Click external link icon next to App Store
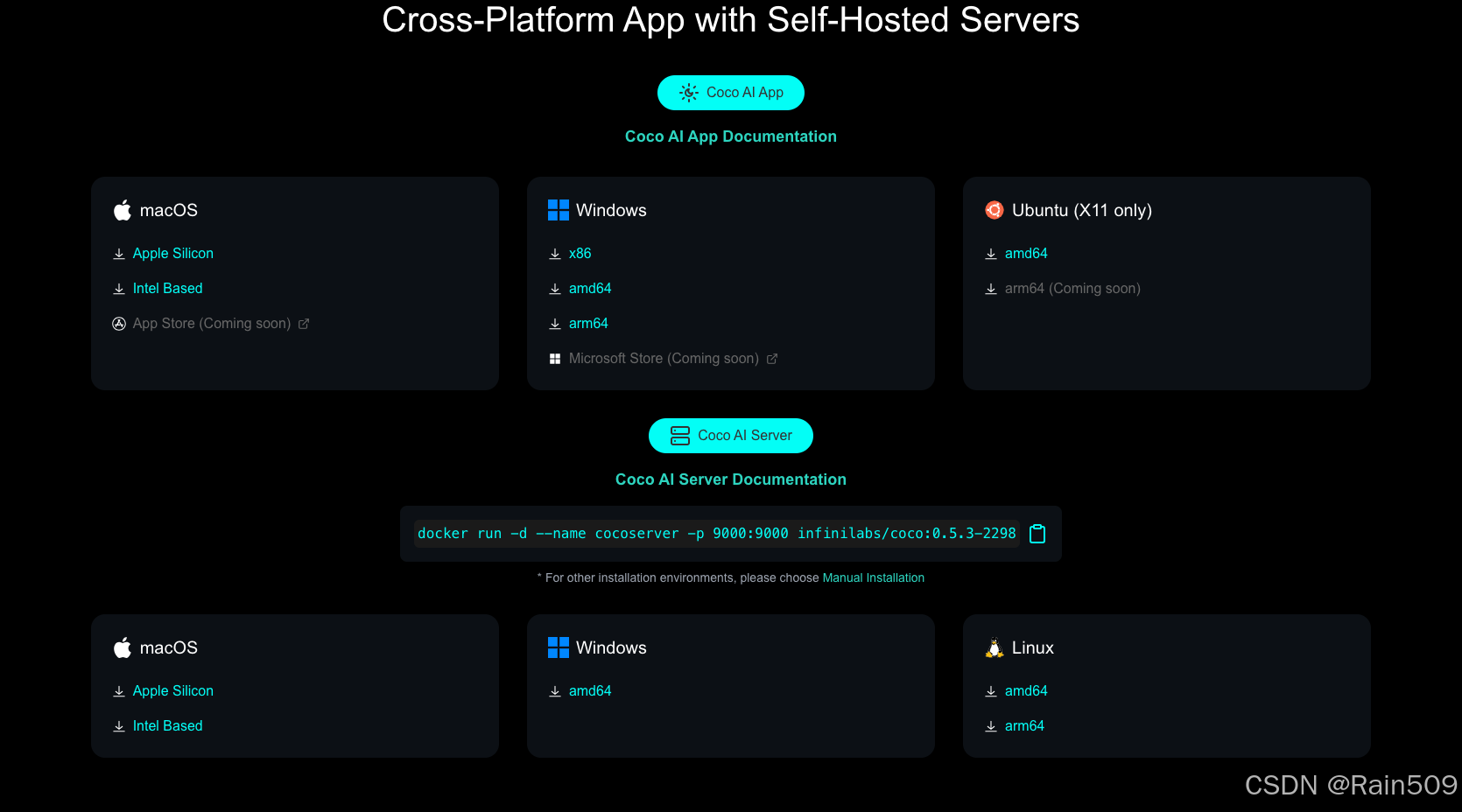Viewport: 1462px width, 812px height. coord(304,324)
